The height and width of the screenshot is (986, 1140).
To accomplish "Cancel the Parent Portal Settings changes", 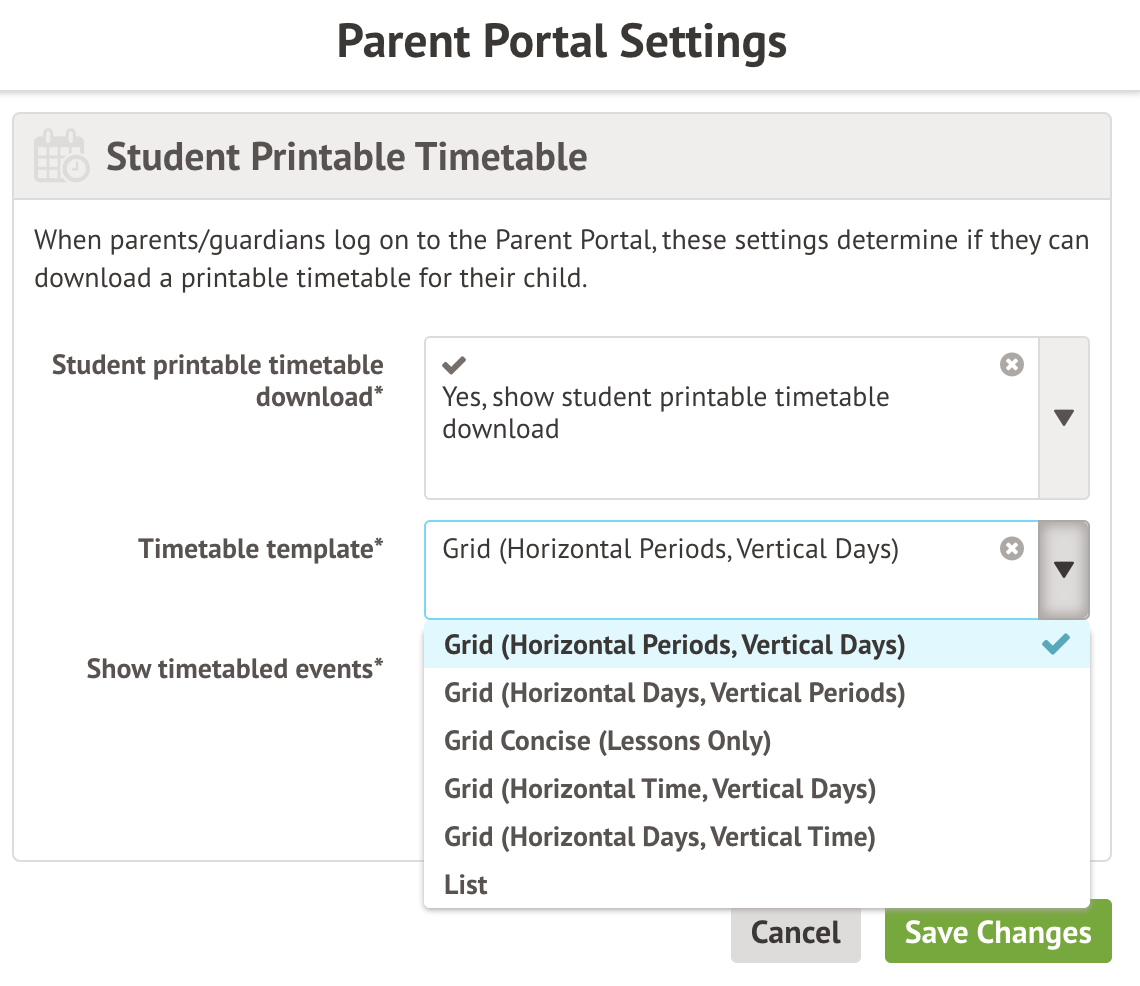I will click(x=795, y=931).
